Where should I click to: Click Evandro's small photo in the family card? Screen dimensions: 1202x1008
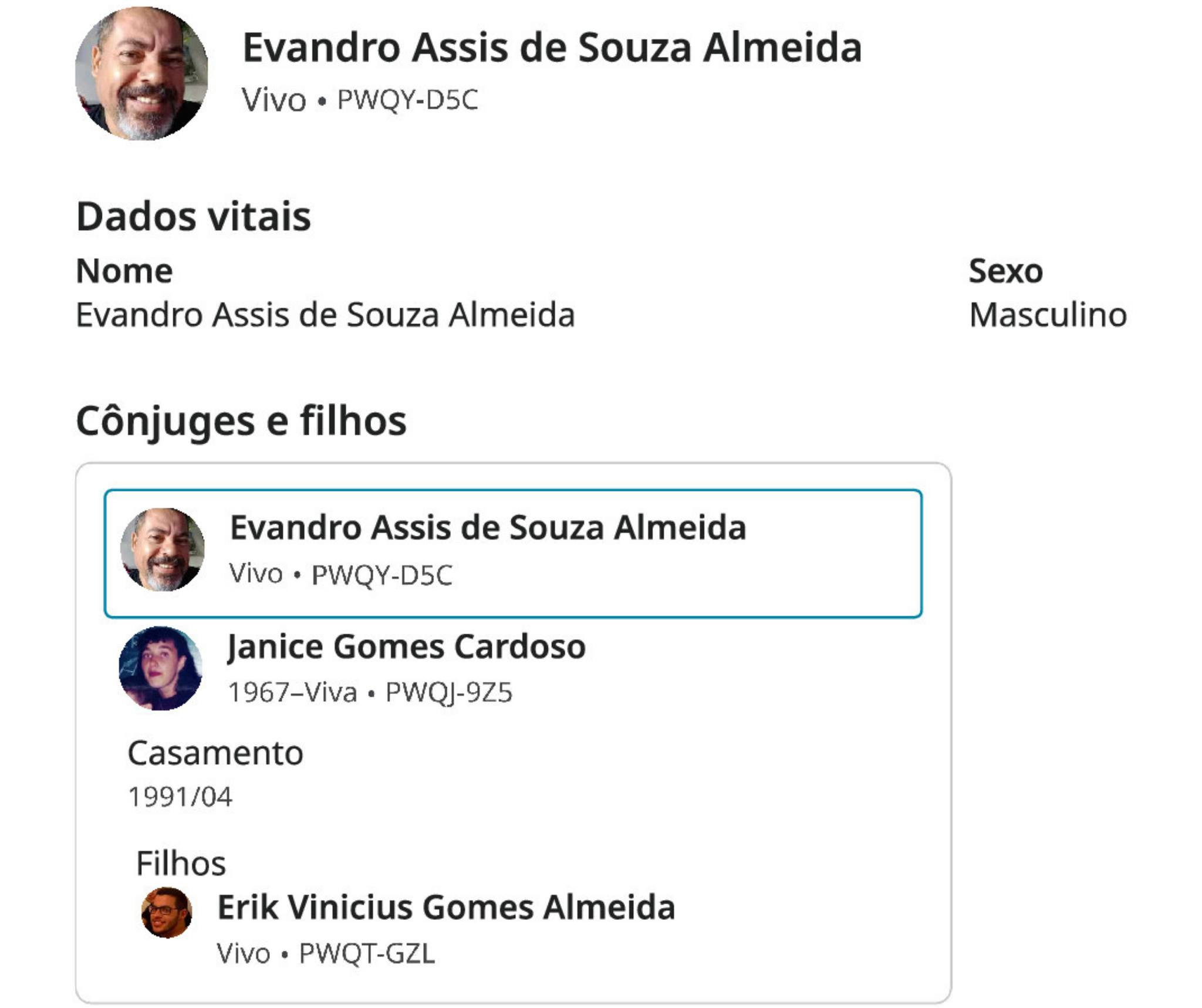click(163, 549)
